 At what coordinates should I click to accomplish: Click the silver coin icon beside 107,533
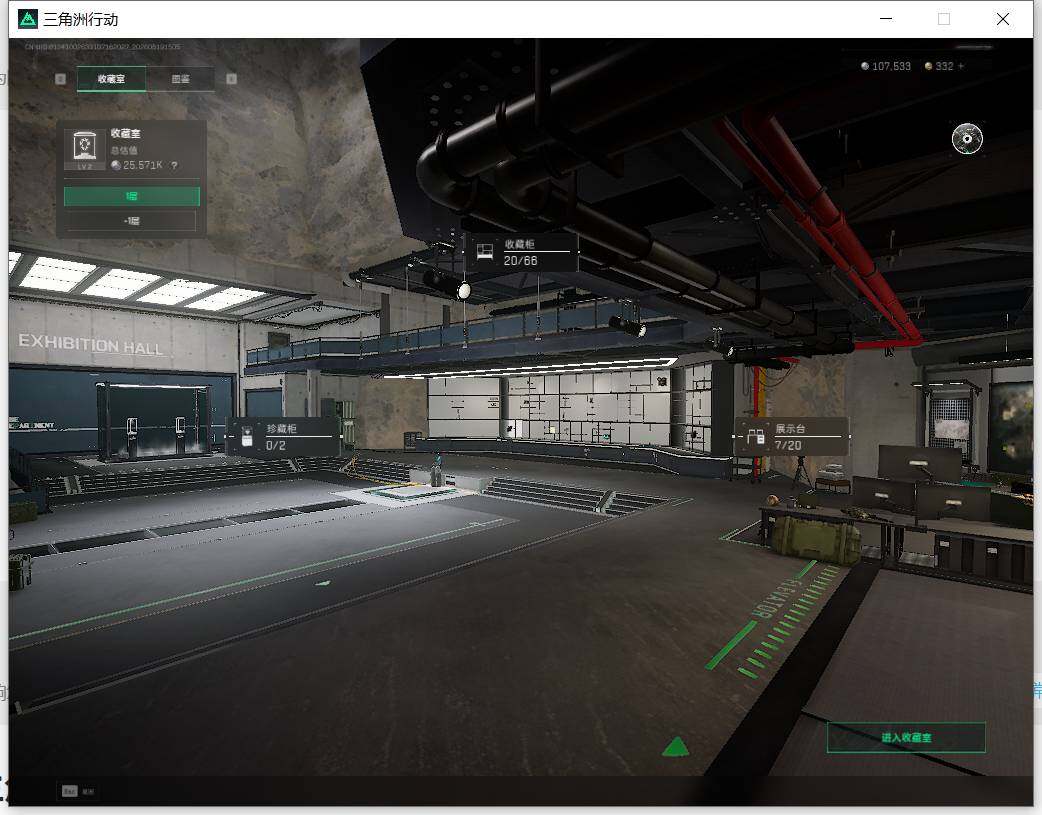point(865,66)
